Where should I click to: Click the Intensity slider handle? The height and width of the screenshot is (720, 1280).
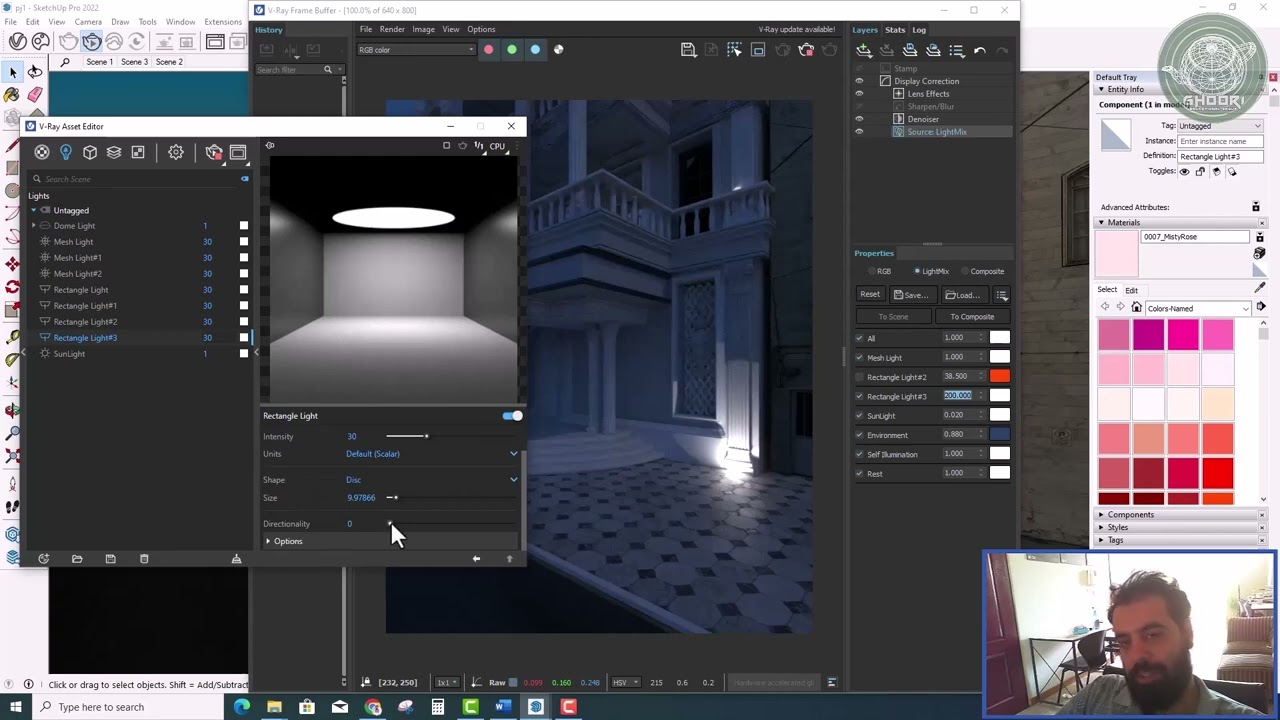tap(426, 436)
